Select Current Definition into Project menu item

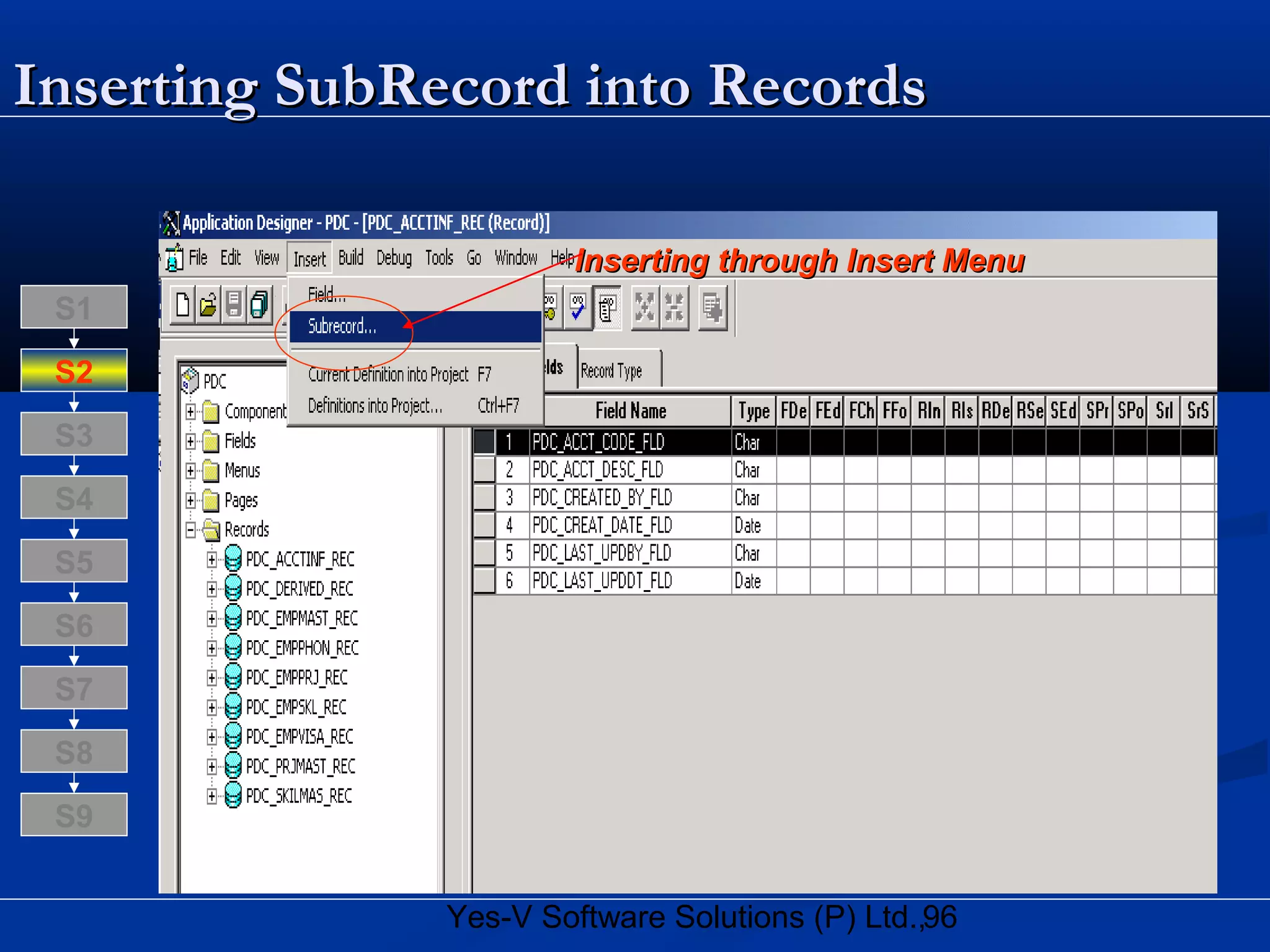(x=415, y=374)
